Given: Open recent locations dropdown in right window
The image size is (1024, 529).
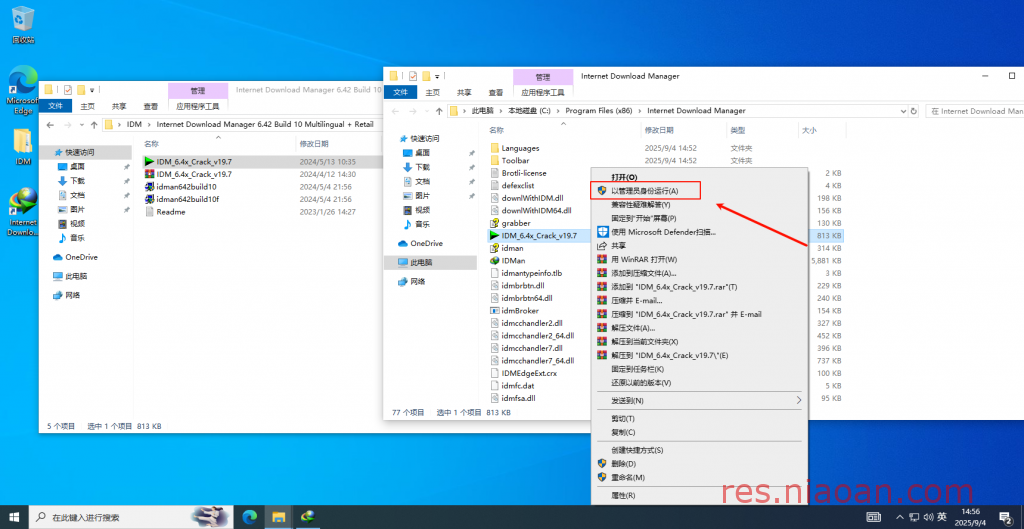Looking at the screenshot, I should (427, 111).
